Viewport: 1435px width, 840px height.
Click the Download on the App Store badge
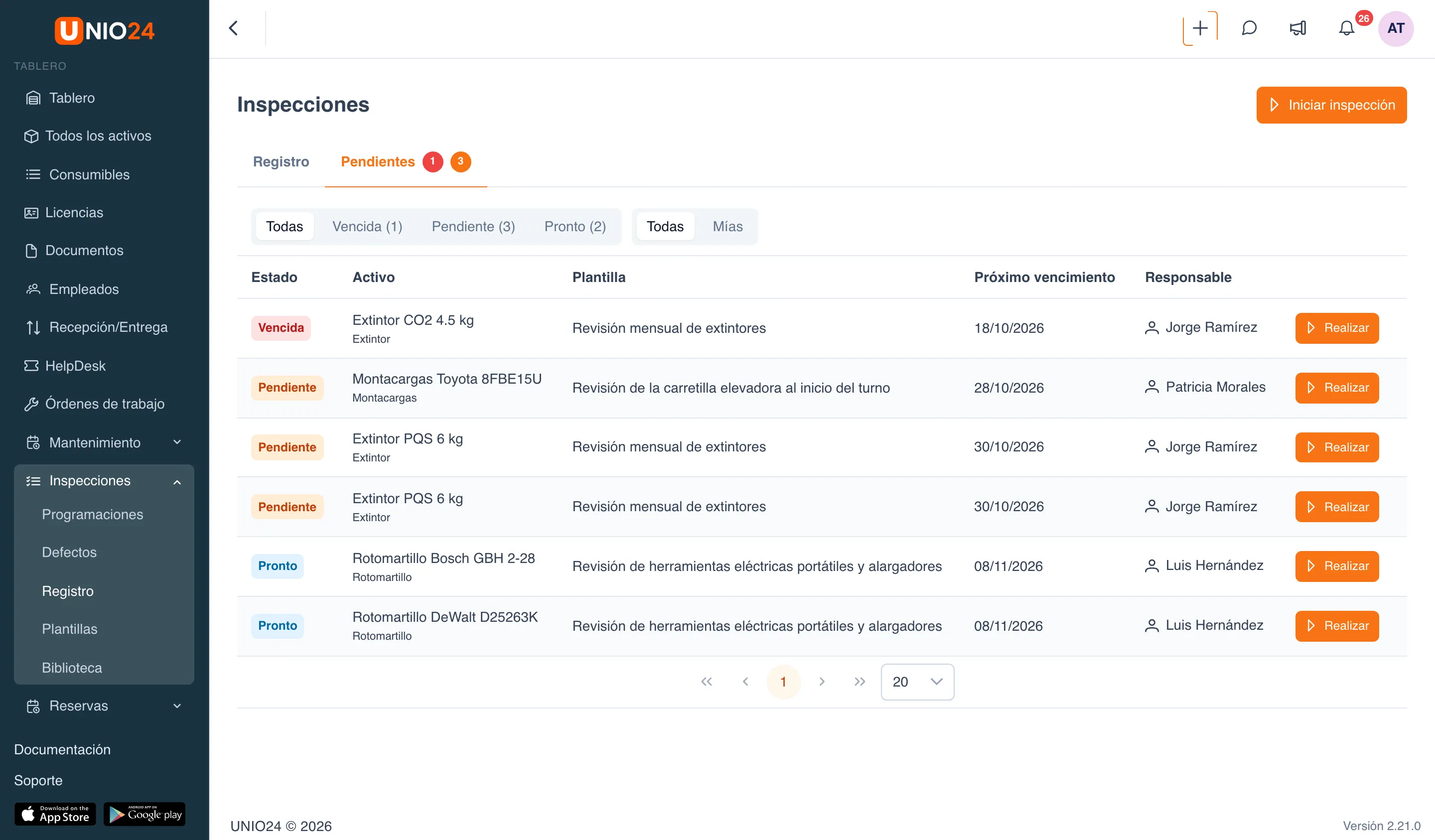[x=55, y=815]
